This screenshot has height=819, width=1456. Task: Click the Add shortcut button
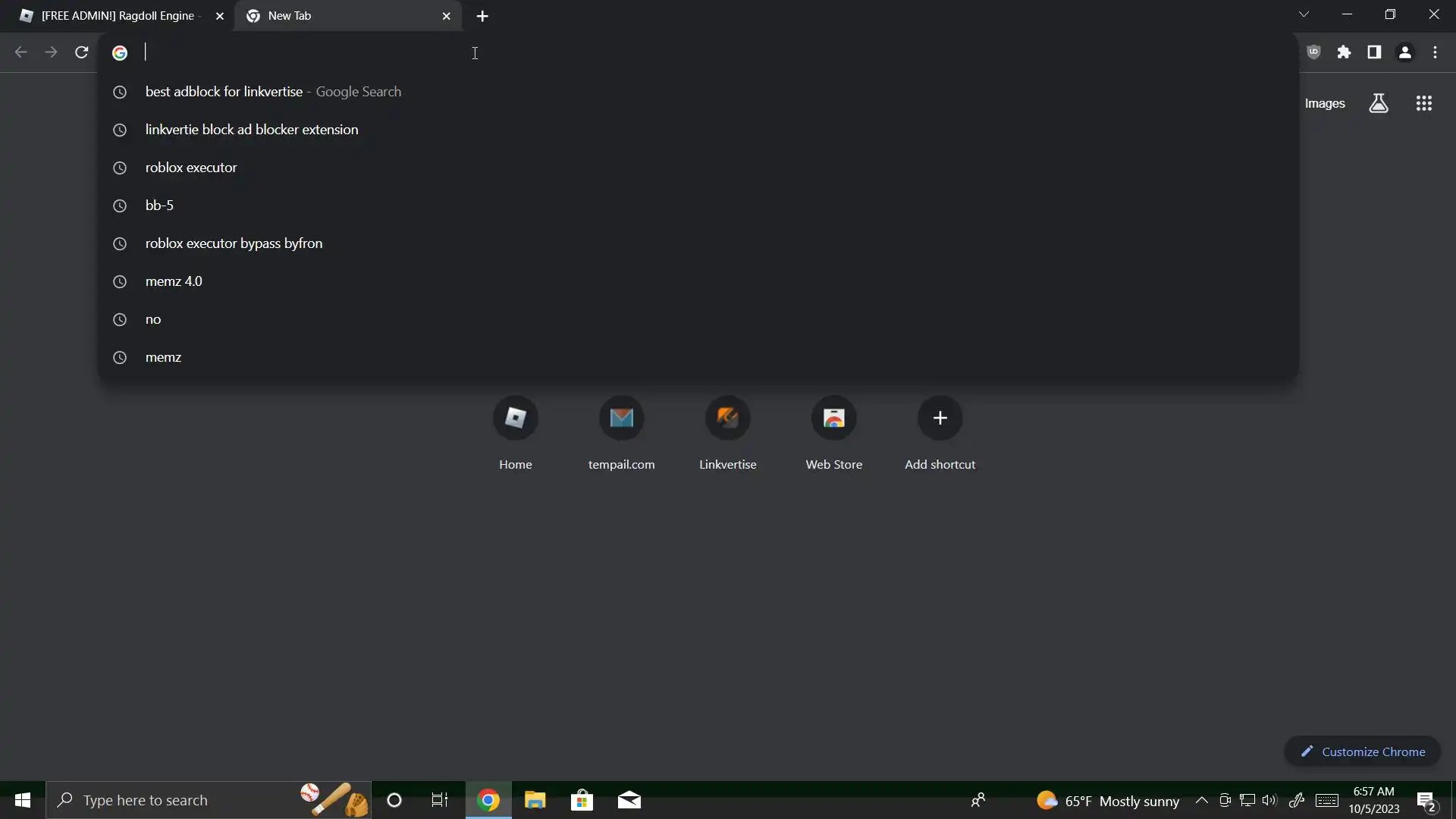click(940, 419)
